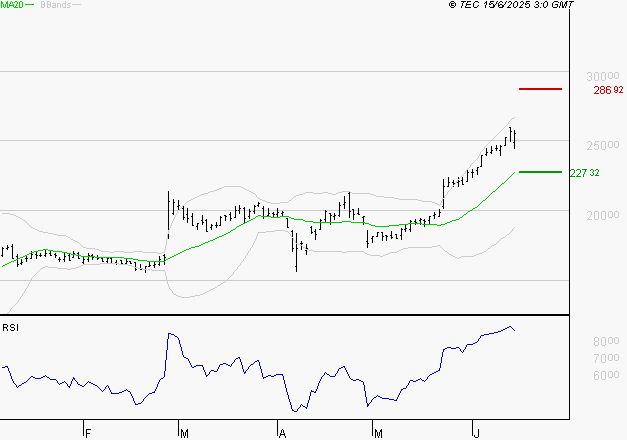Click the A month marker on time axis

click(282, 434)
